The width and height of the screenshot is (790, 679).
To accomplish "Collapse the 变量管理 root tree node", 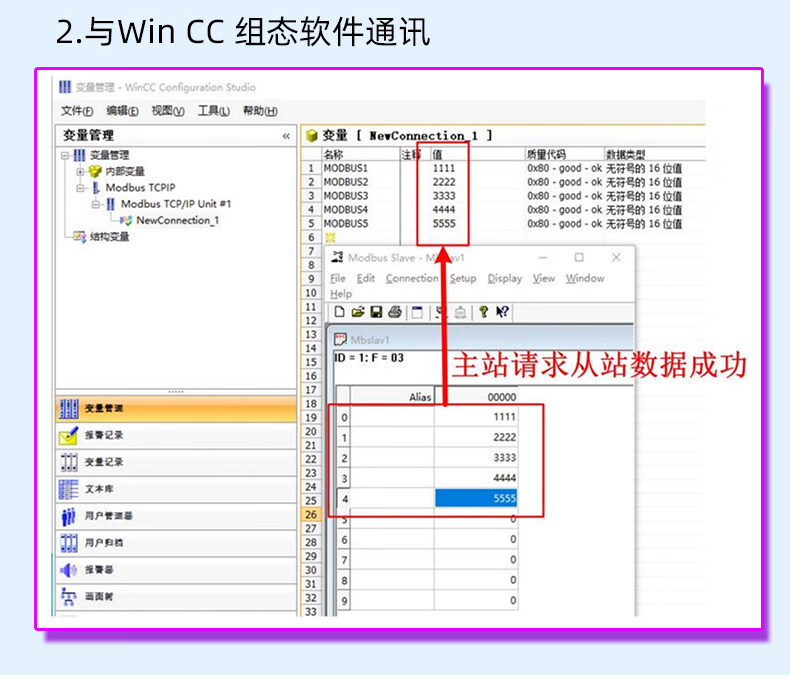I will [x=65, y=156].
